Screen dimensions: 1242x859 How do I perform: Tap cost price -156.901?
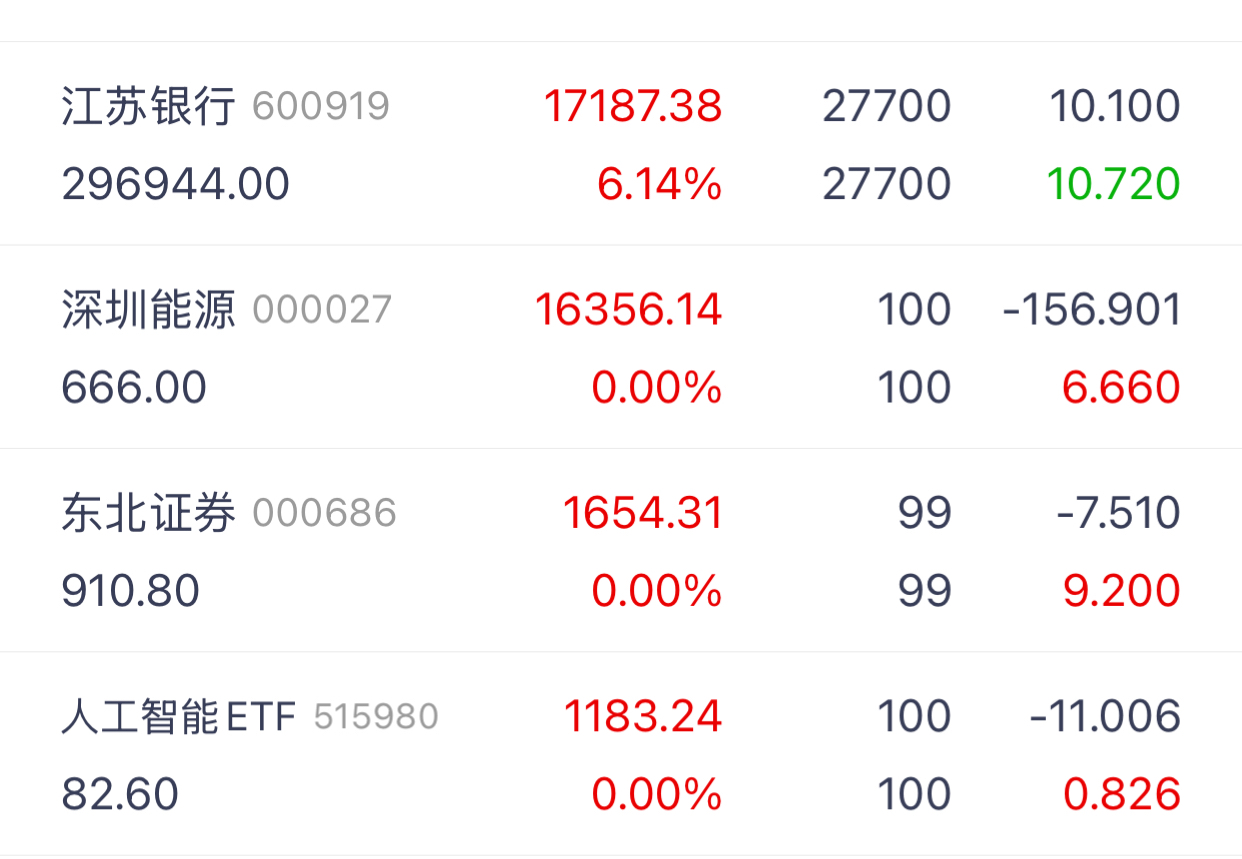1092,310
